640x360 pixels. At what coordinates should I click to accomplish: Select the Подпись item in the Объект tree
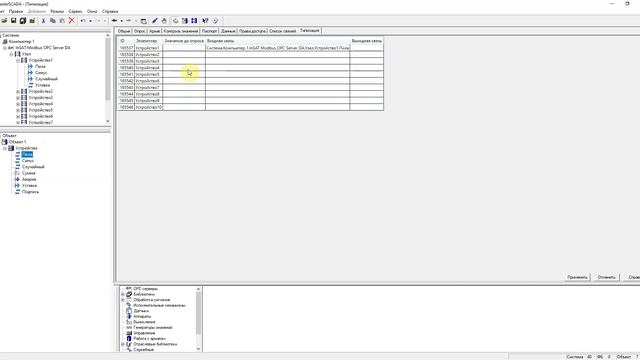click(31, 192)
